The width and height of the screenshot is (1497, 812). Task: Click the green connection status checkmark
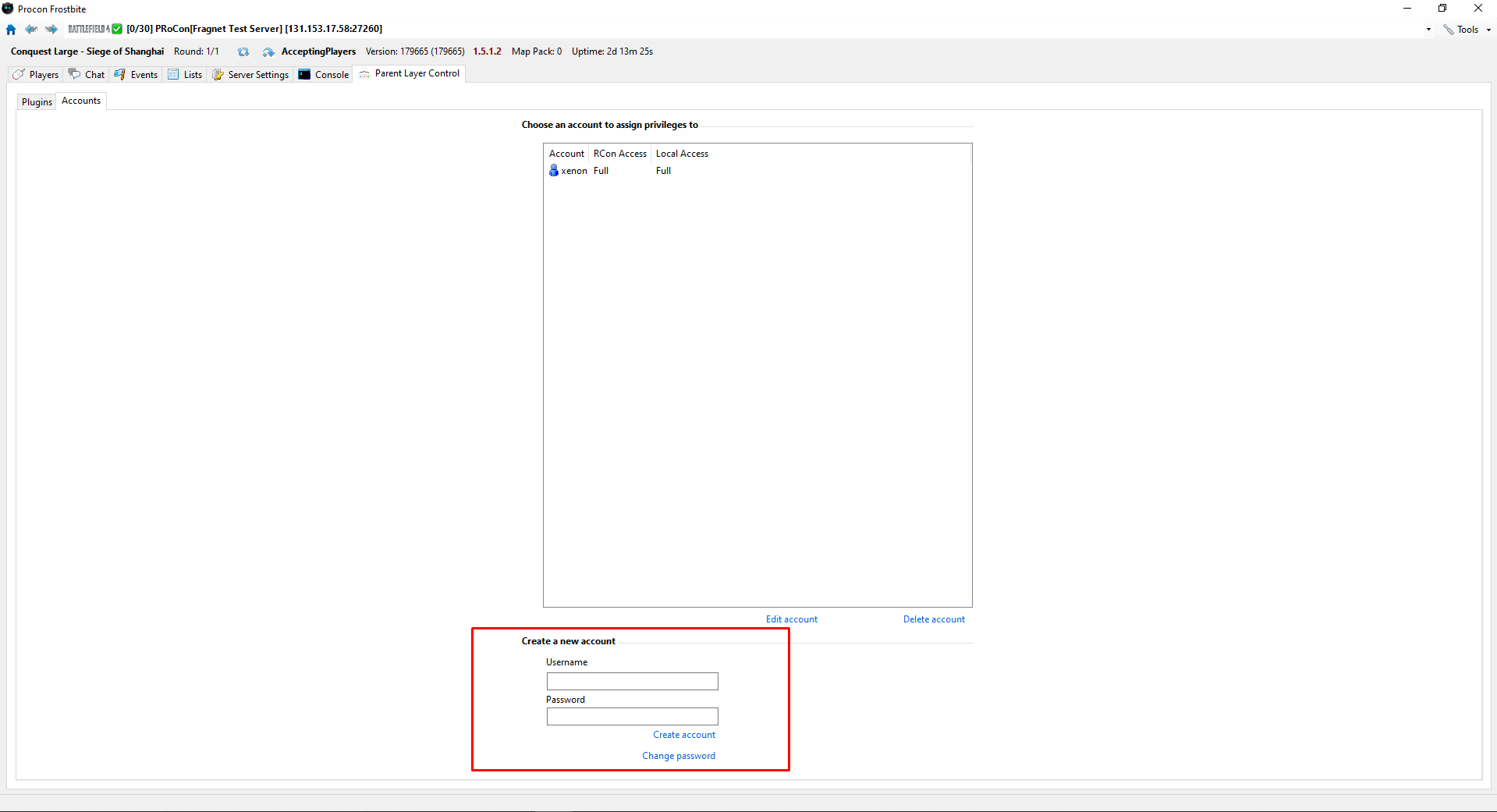point(117,29)
